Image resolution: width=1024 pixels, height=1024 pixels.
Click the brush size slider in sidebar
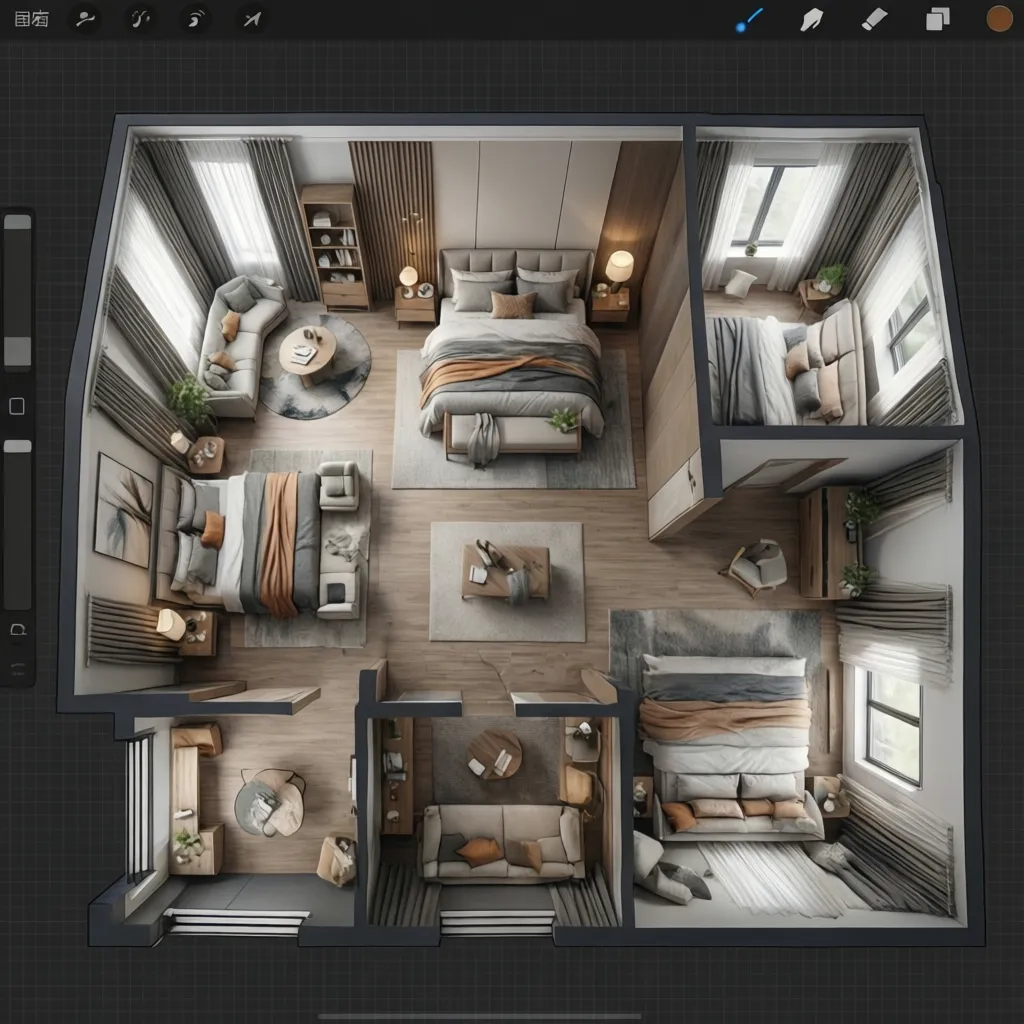(18, 291)
